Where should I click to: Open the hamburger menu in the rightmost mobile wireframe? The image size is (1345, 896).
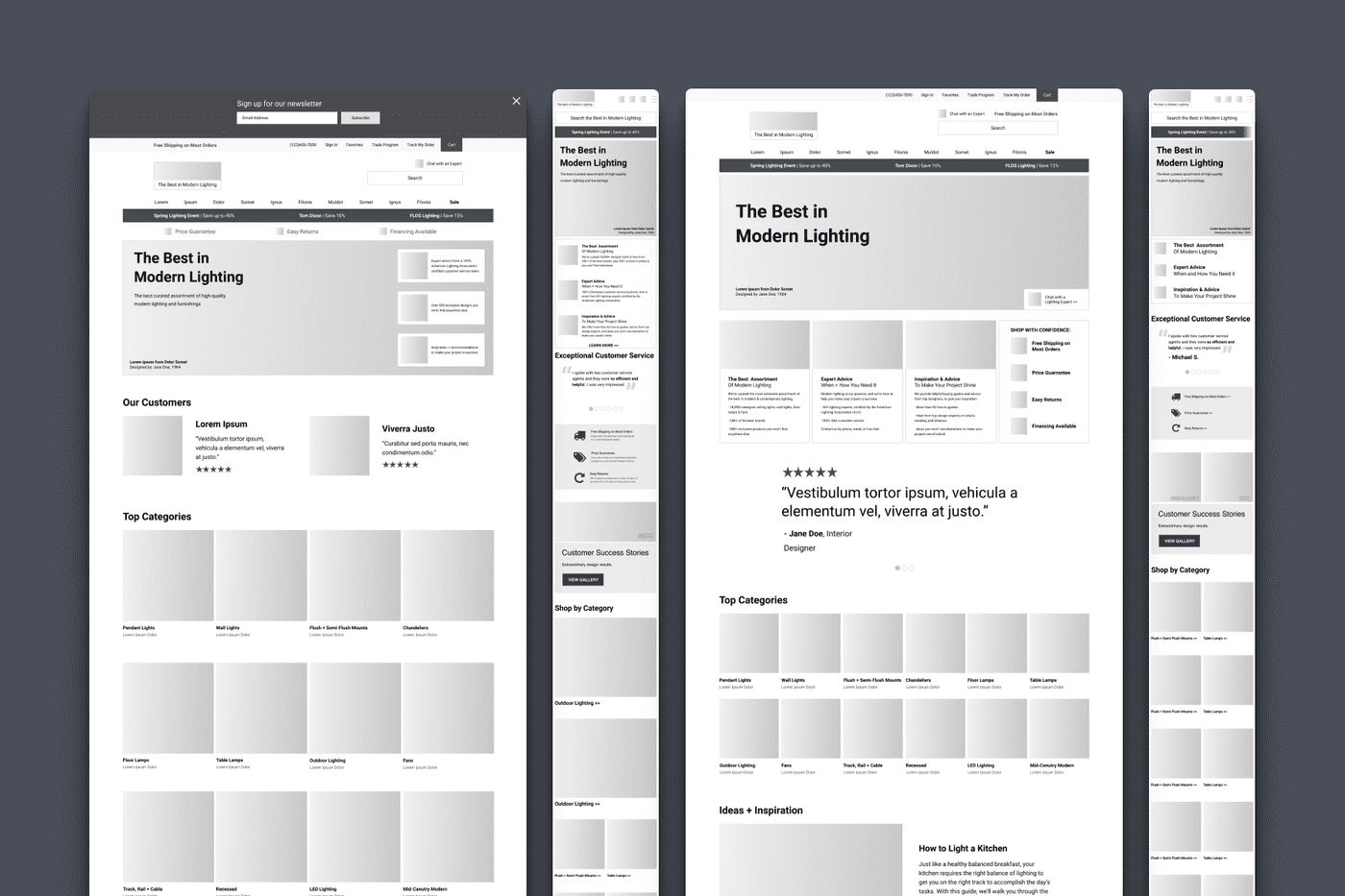(x=1249, y=99)
